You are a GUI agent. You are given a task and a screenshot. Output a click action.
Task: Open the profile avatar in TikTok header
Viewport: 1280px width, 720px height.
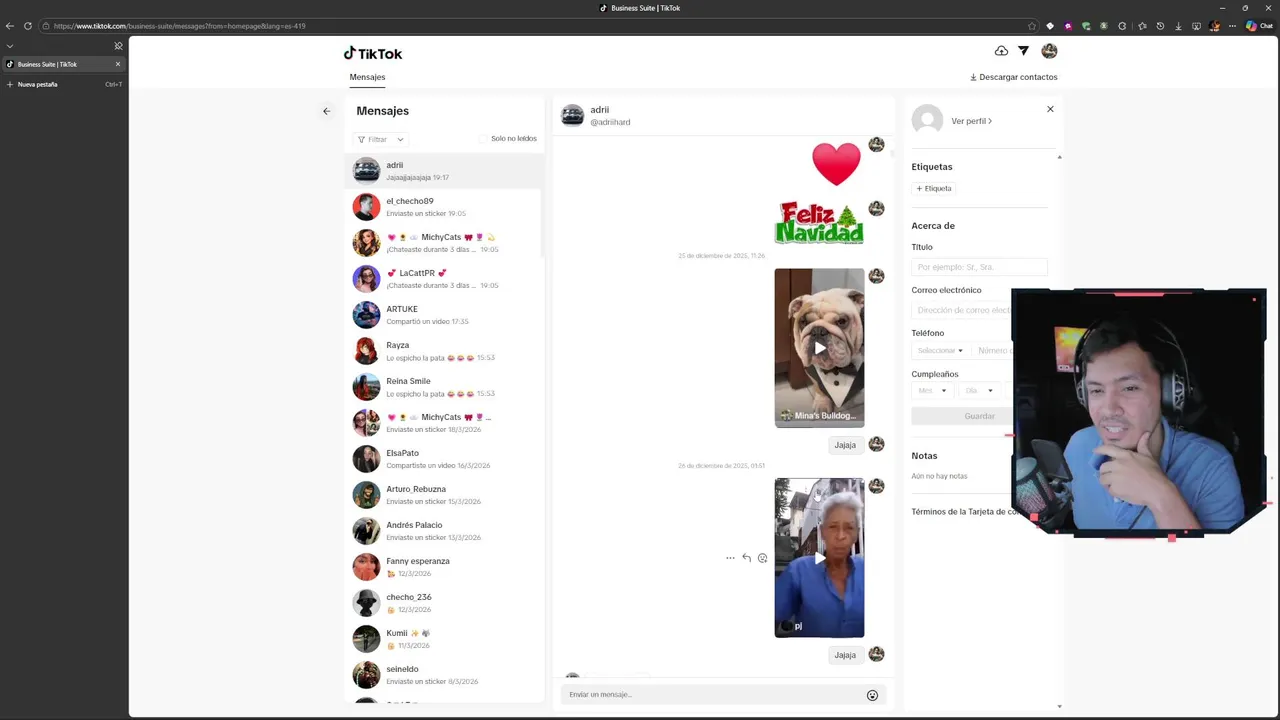click(x=1049, y=51)
